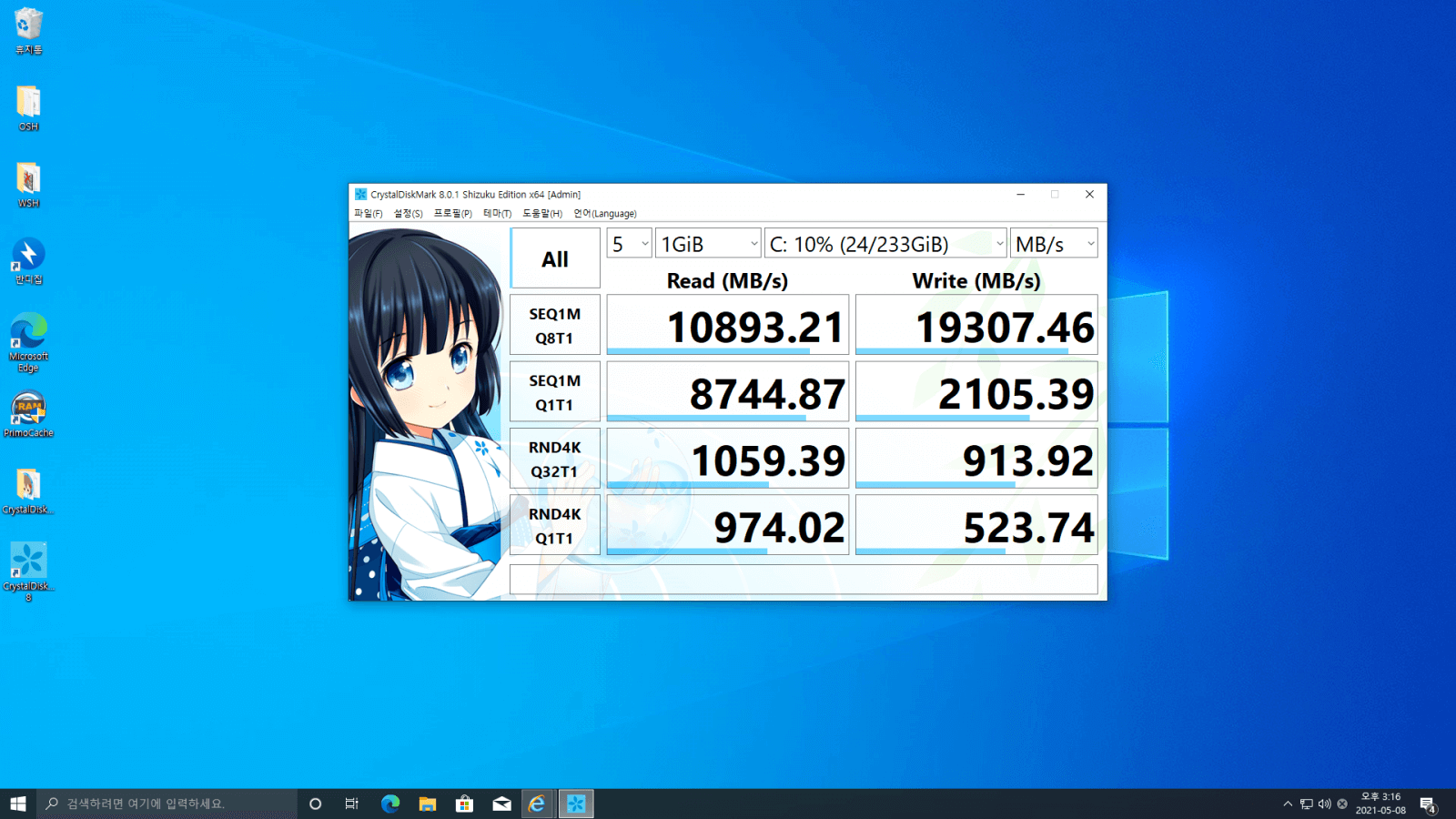Viewport: 1456px width, 819px height.
Task: Open the taskbar clock and date
Action: [1380, 804]
